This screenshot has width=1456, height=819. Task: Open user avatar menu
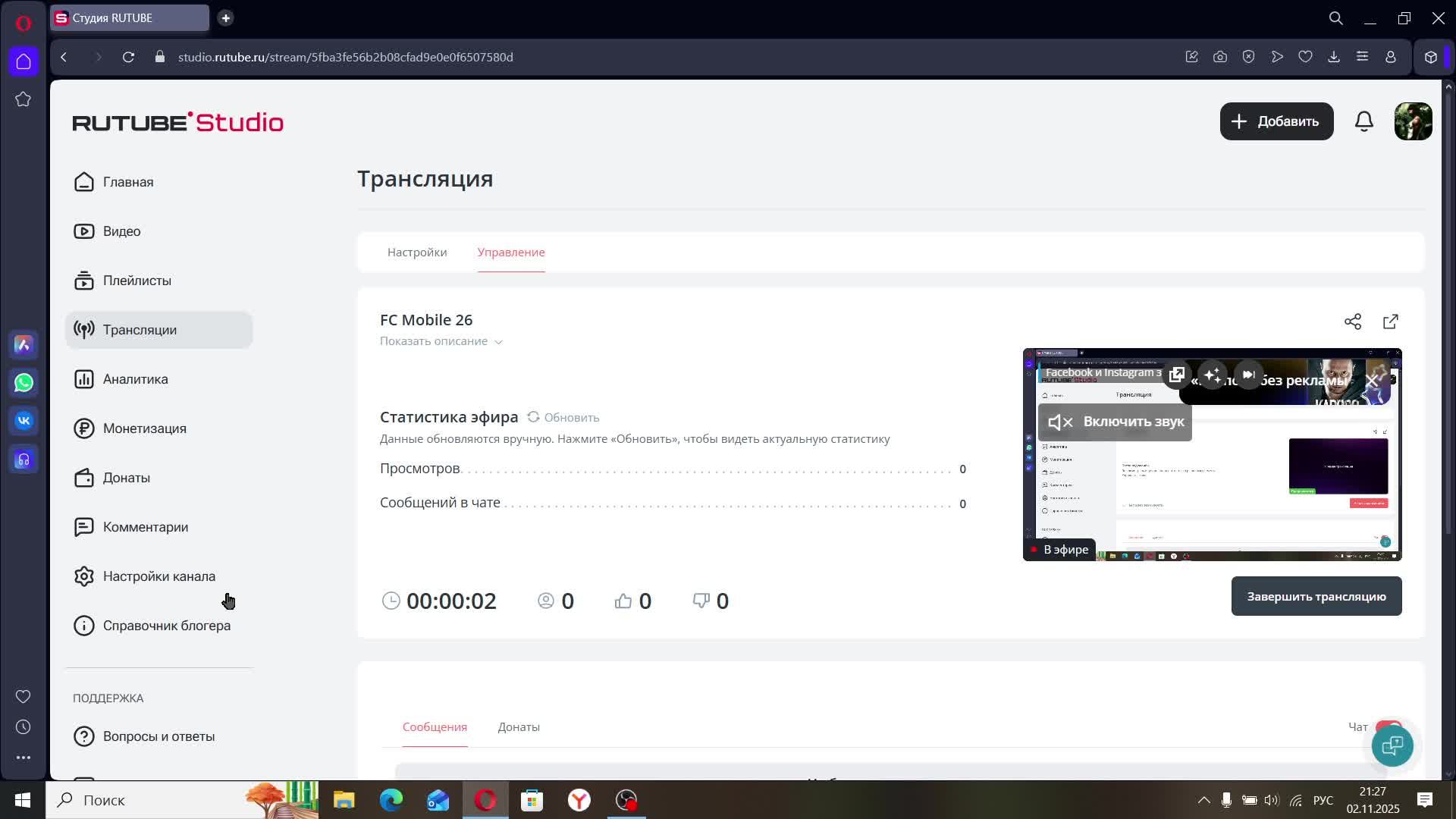click(1413, 121)
